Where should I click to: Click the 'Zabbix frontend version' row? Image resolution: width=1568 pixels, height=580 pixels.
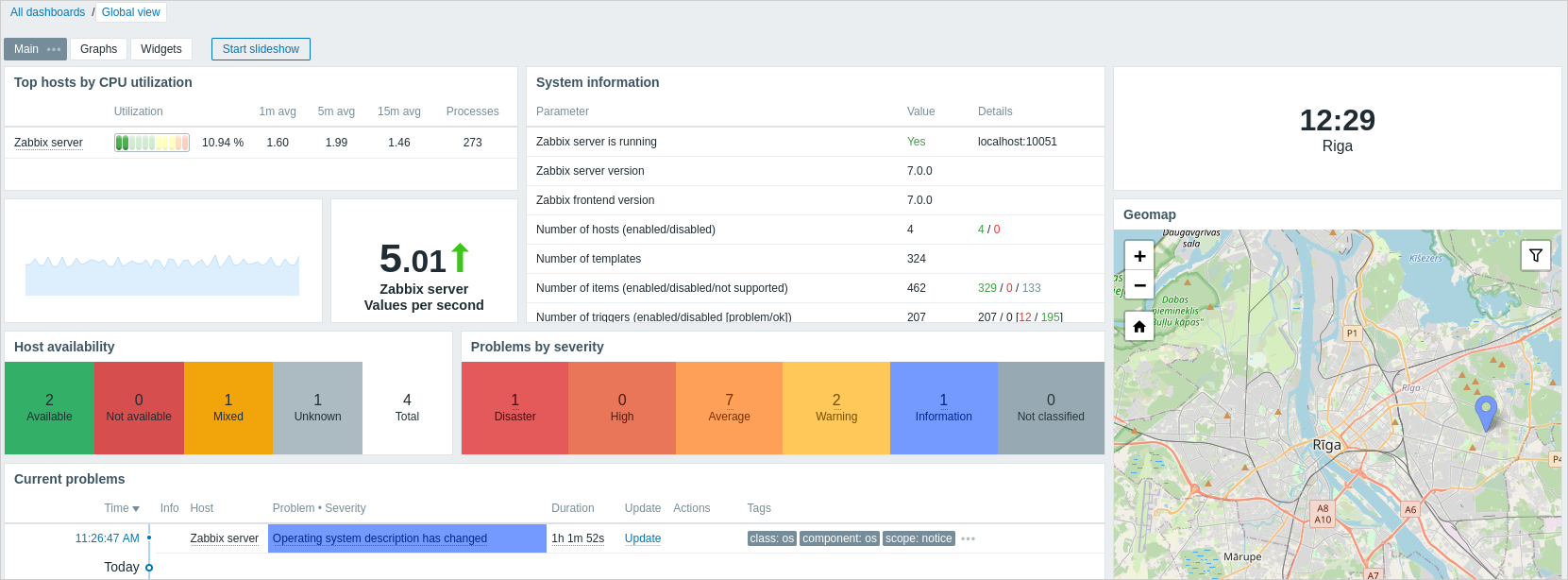[816, 200]
